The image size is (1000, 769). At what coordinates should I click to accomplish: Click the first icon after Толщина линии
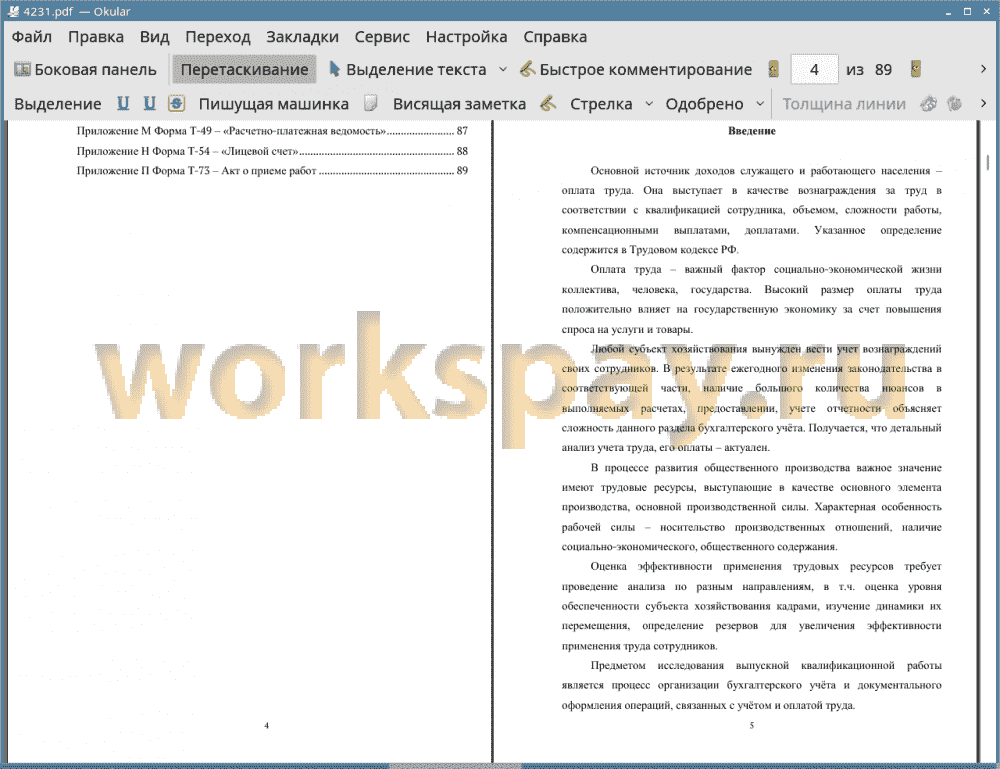click(x=929, y=103)
